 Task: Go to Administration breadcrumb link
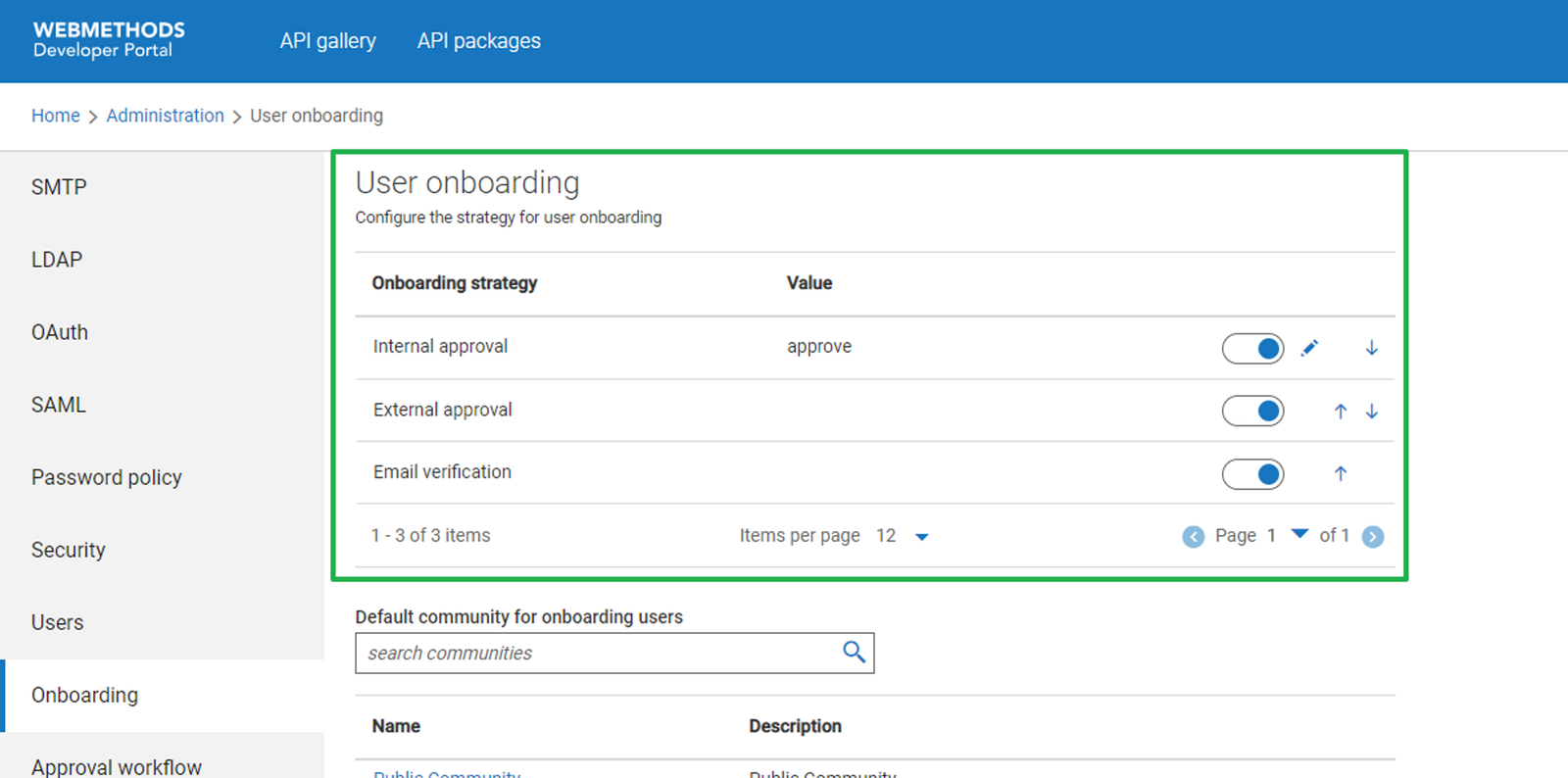pyautogui.click(x=165, y=116)
